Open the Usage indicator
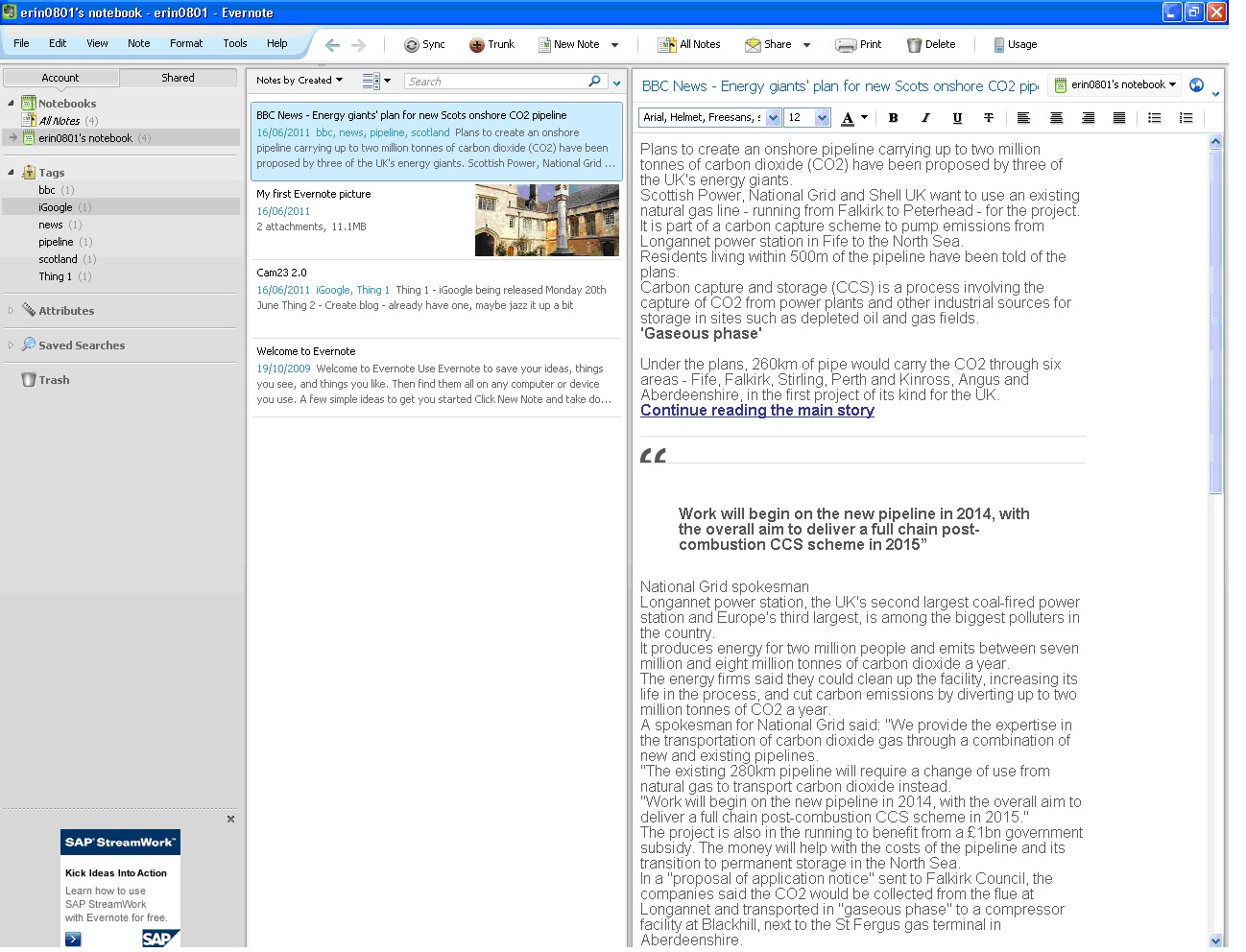The image size is (1246, 952). [1015, 45]
